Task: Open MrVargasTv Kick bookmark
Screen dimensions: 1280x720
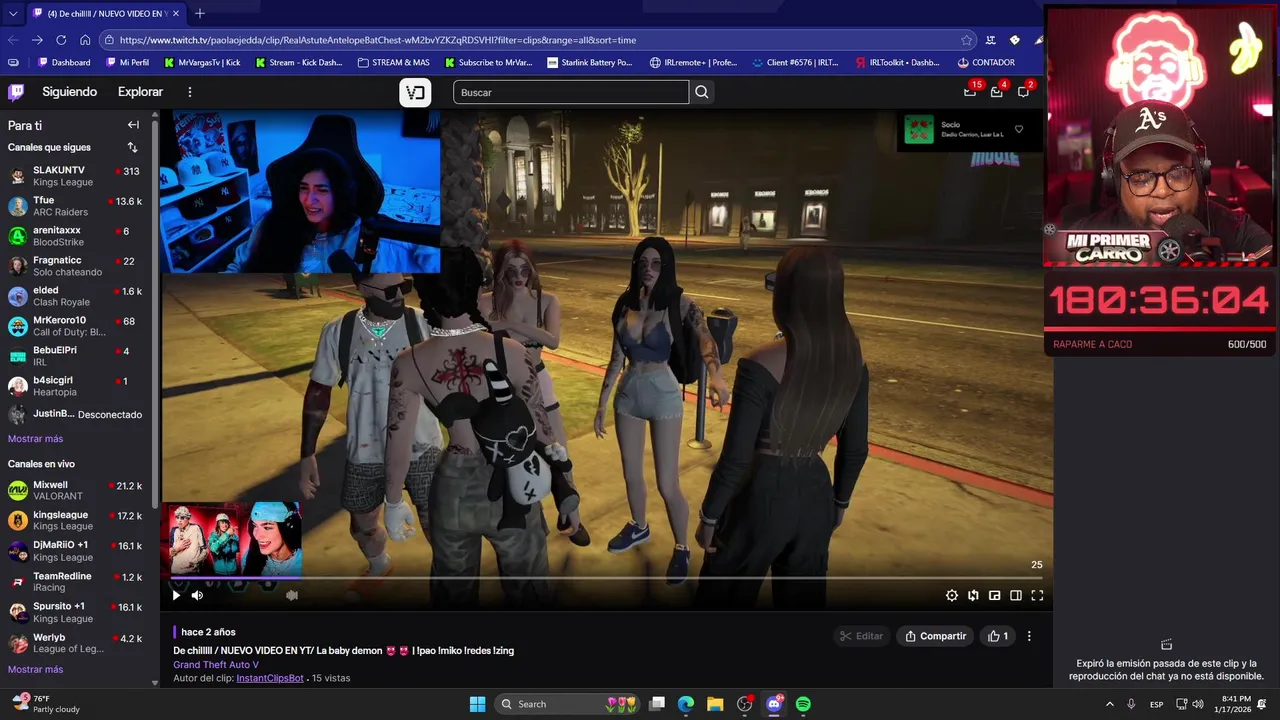Action: (203, 62)
